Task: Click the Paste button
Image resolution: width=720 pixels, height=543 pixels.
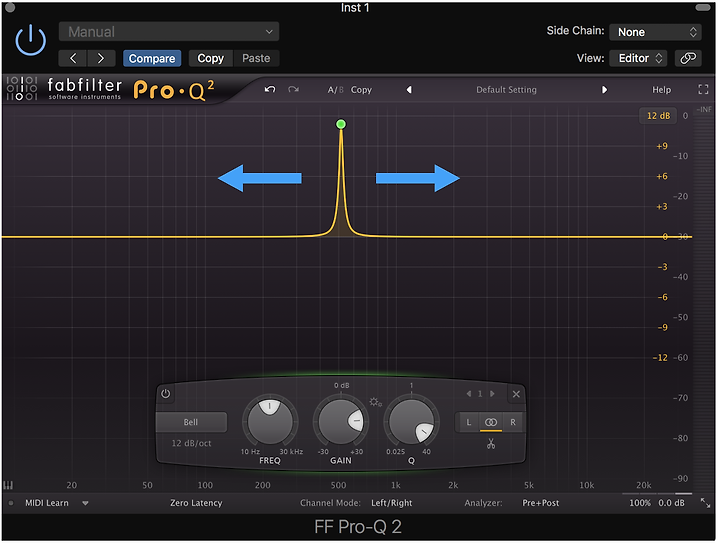Action: coord(256,58)
